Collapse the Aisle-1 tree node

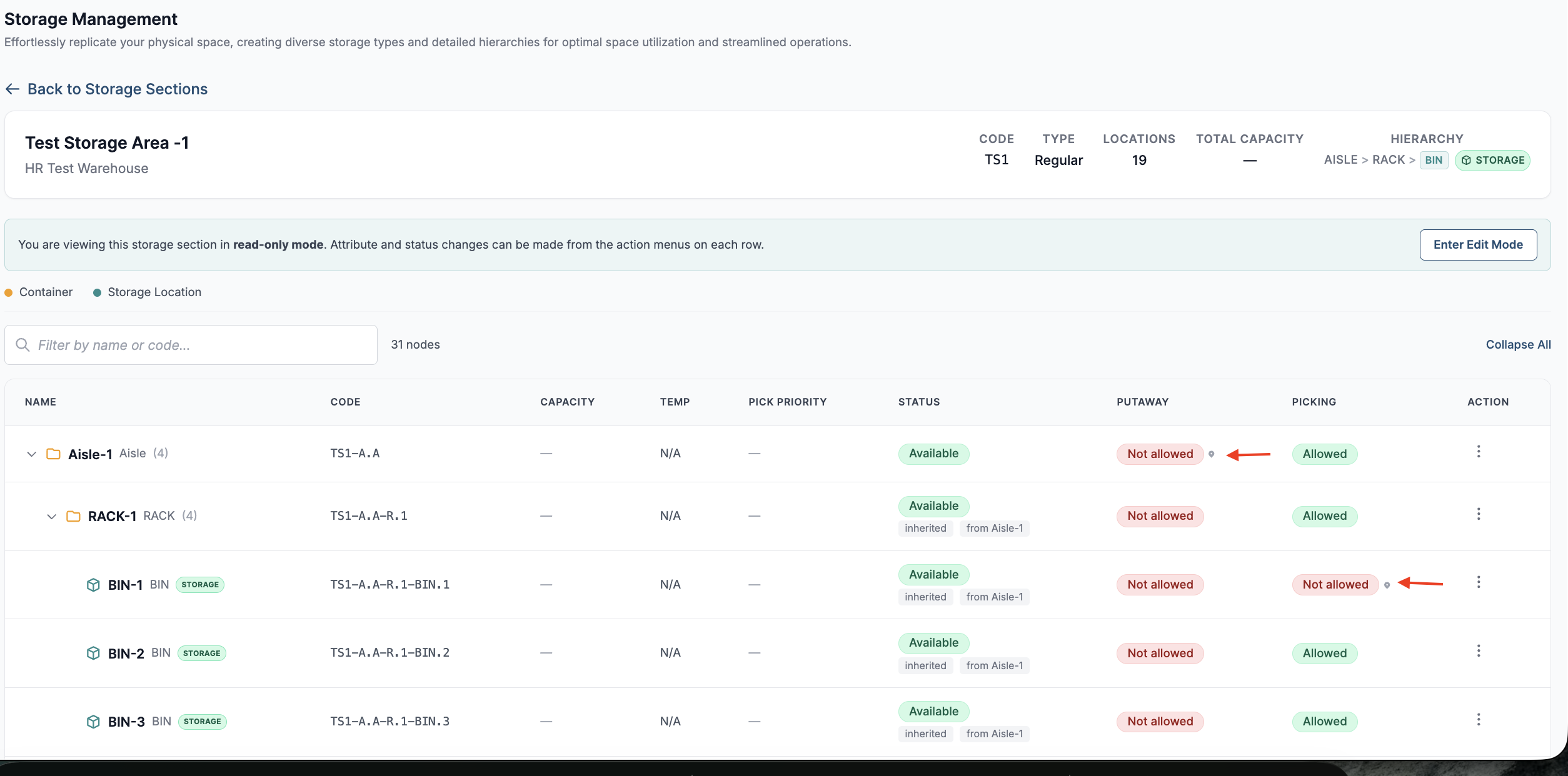31,454
